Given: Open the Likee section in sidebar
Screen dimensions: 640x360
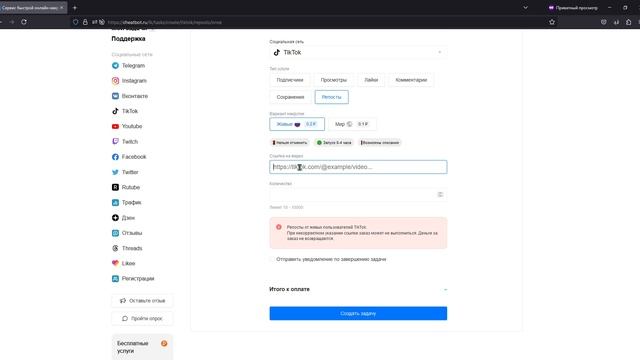Looking at the screenshot, I should coord(123,263).
